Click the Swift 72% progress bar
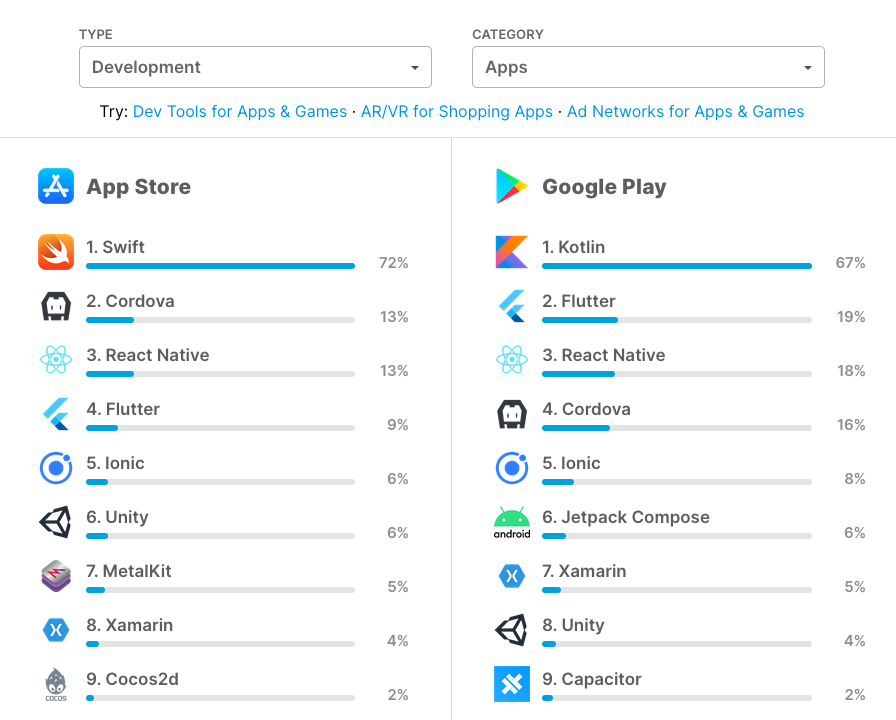896x720 pixels. click(221, 266)
